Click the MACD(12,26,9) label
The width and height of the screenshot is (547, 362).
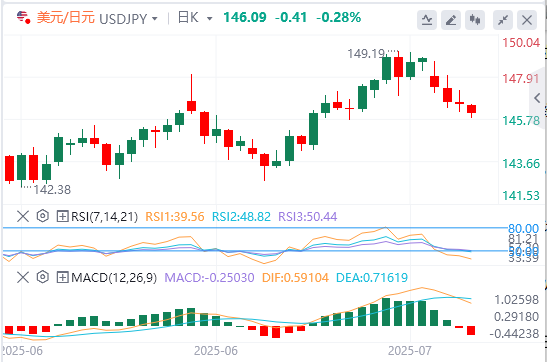click(114, 278)
